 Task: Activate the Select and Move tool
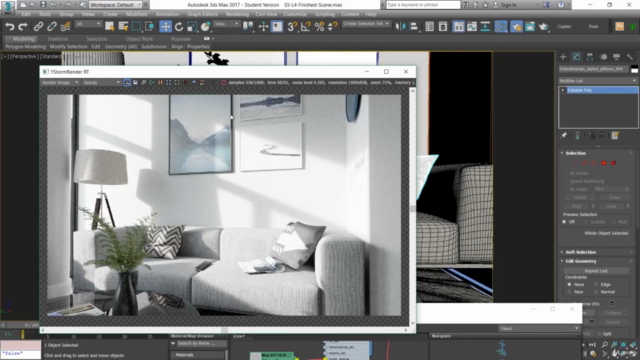coord(165,27)
